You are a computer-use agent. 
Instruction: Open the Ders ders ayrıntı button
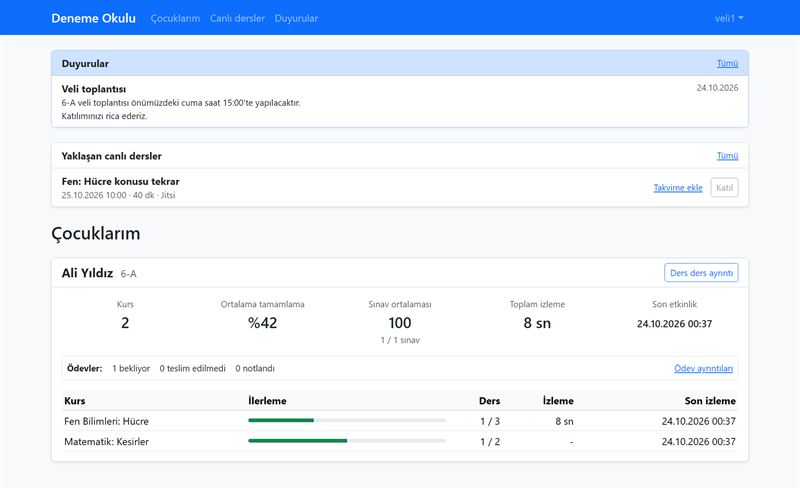click(701, 273)
